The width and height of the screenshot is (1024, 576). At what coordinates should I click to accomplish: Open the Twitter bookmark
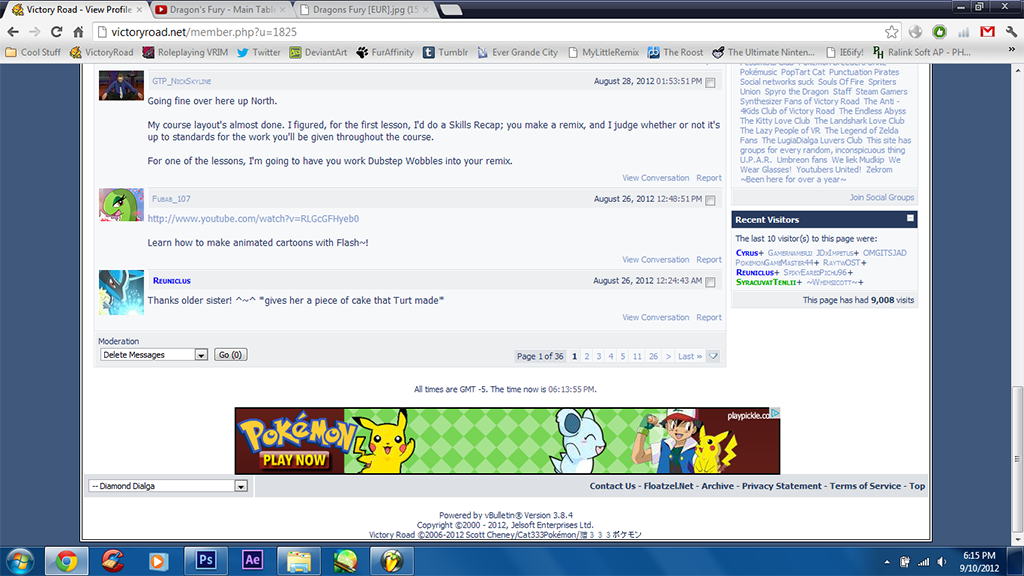coord(258,52)
